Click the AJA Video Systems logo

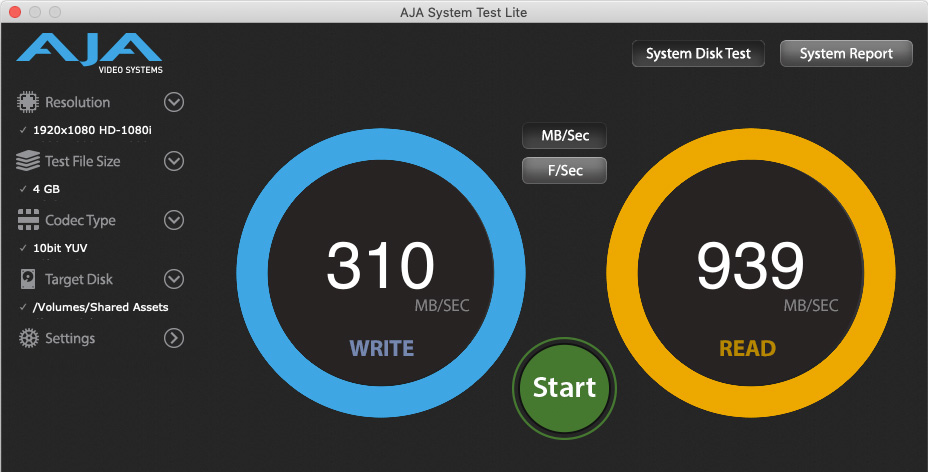[89, 54]
